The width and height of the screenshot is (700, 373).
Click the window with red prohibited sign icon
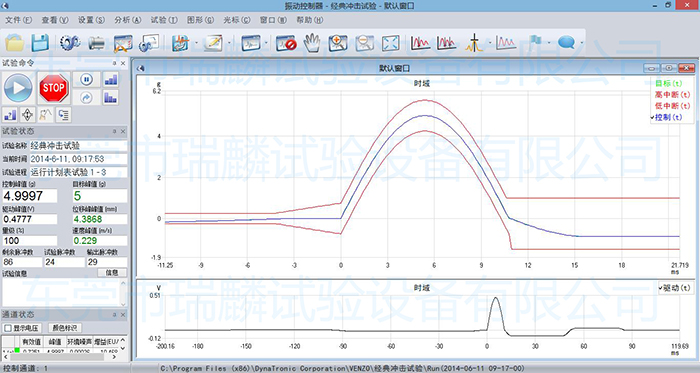(286, 43)
